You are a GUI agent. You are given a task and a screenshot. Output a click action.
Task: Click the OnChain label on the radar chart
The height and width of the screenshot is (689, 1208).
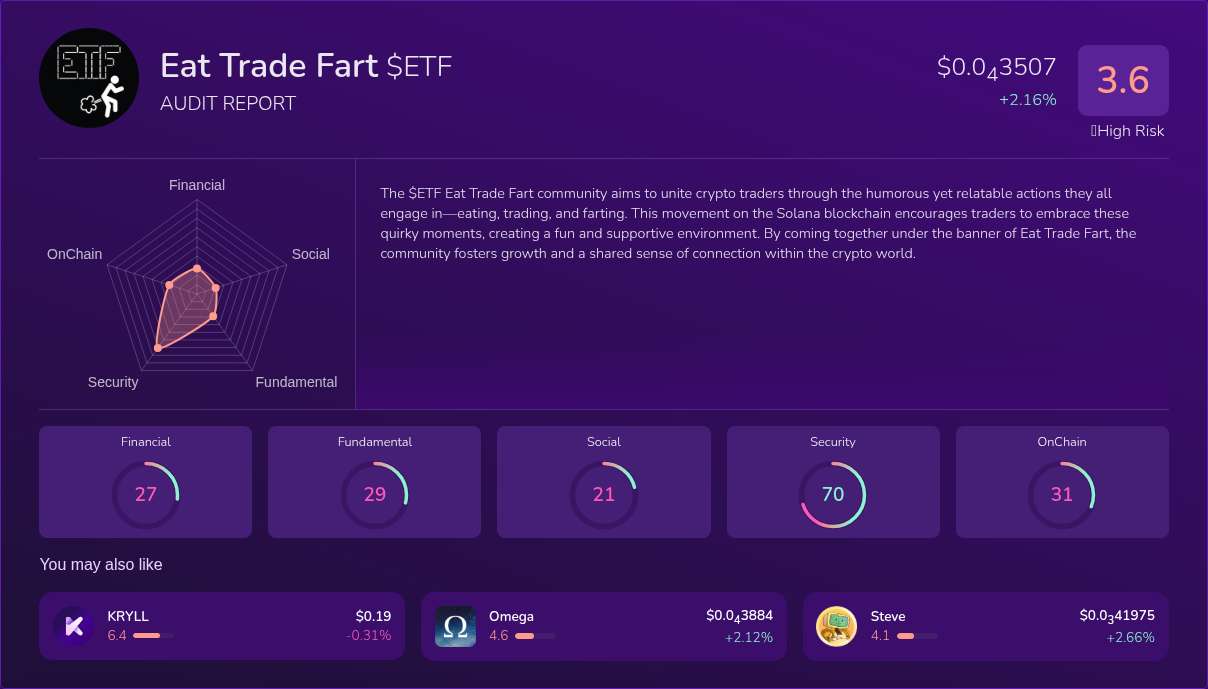[x=74, y=254]
